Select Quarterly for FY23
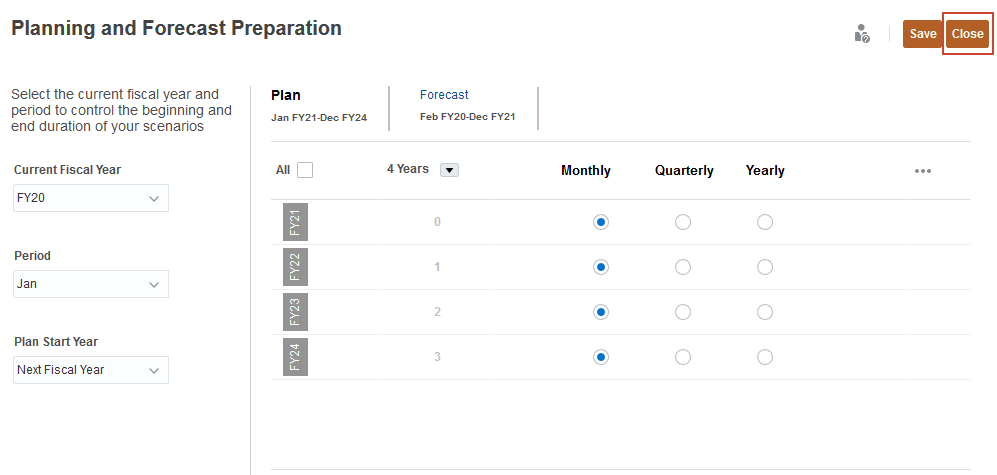The width and height of the screenshot is (997, 475). [683, 312]
